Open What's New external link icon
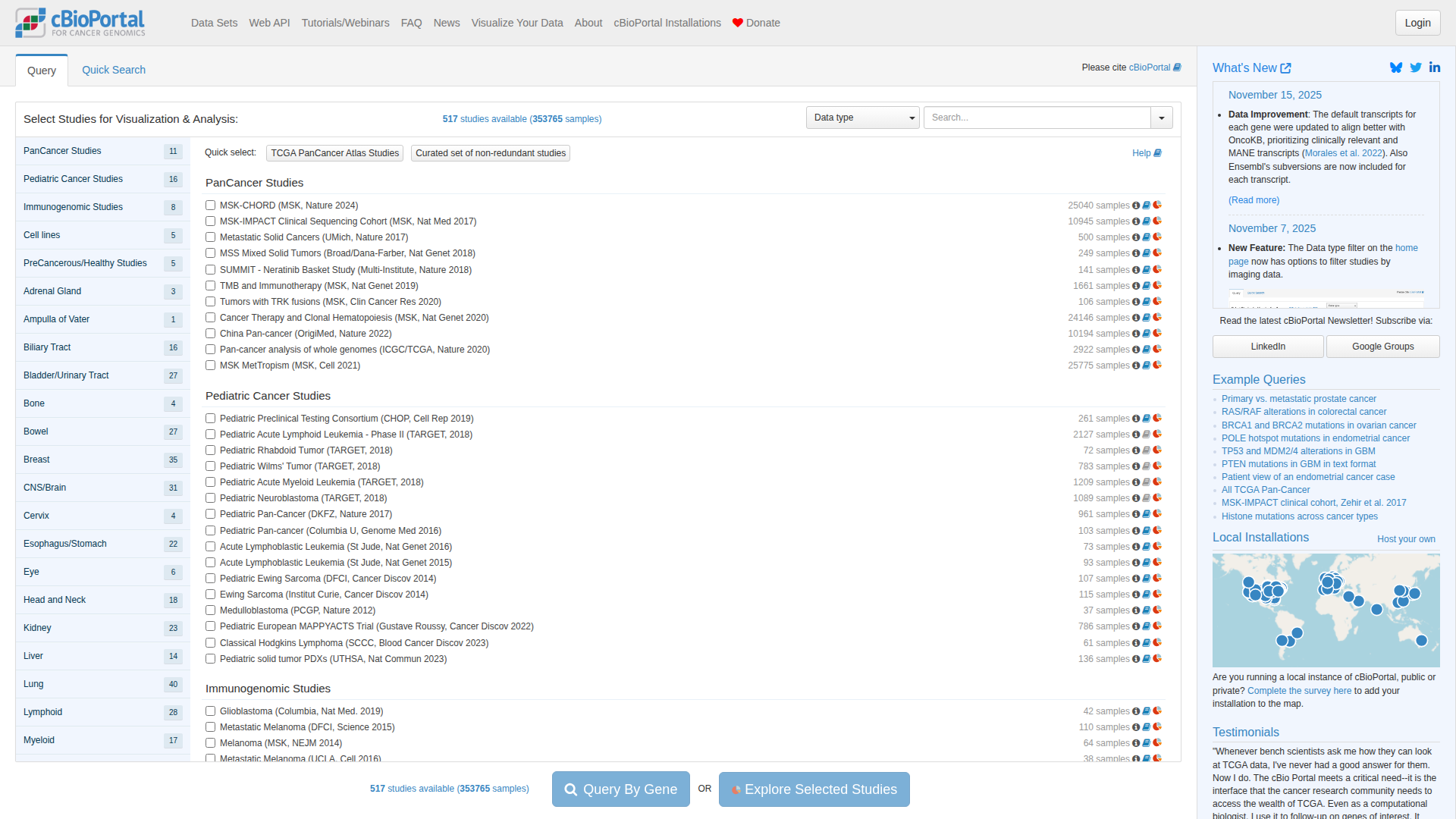Image resolution: width=1456 pixels, height=819 pixels. (1285, 68)
